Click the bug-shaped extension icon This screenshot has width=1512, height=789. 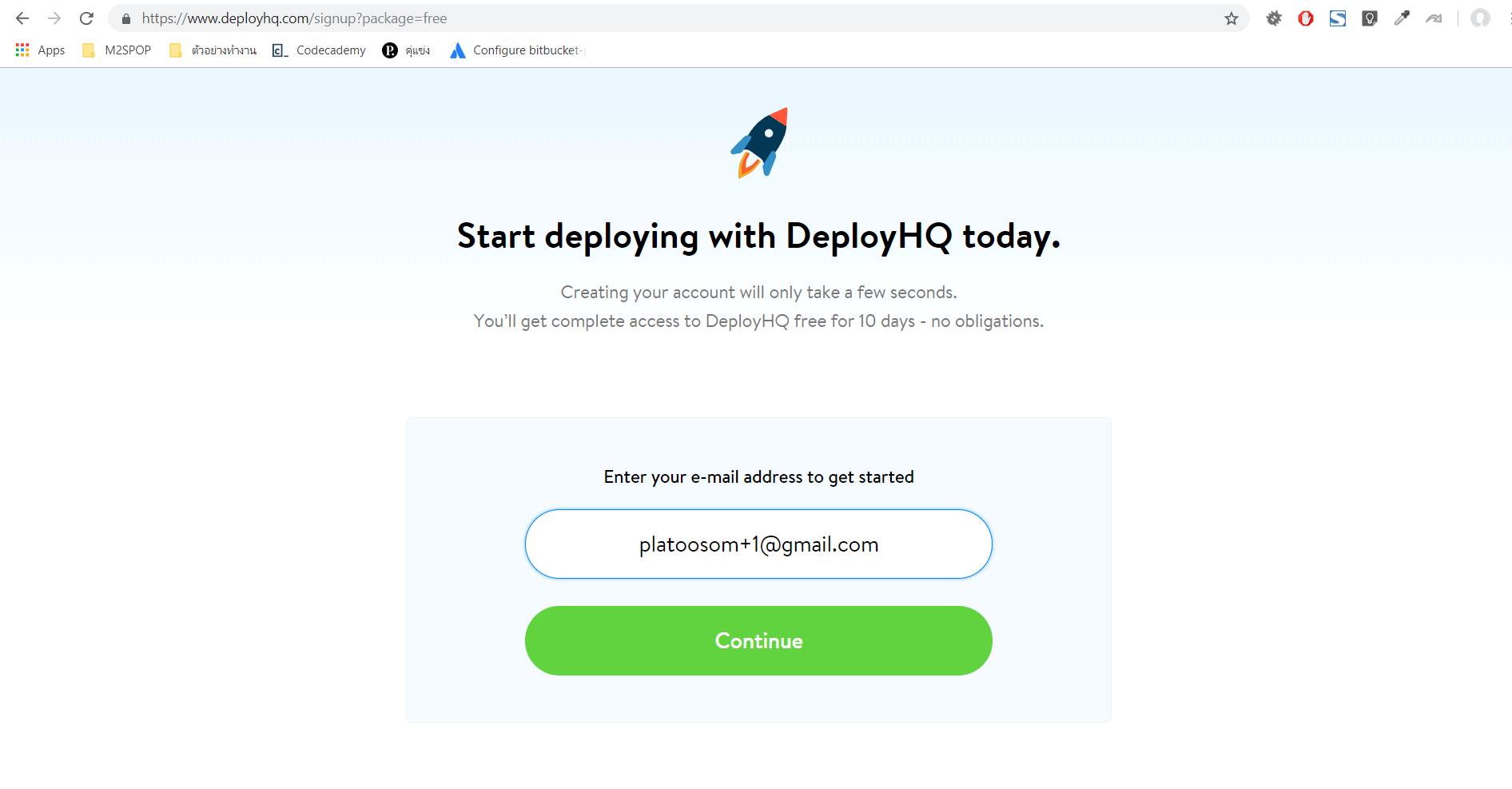point(1273,18)
